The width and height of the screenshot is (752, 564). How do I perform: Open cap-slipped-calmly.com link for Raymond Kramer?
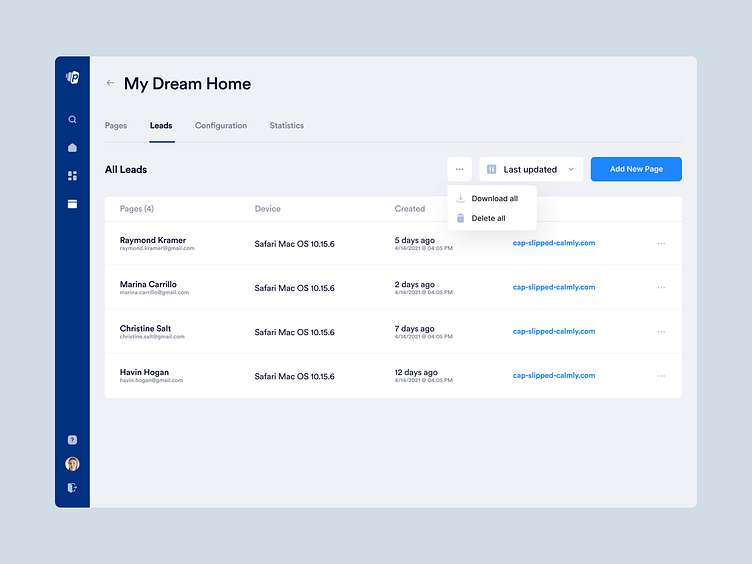(554, 243)
